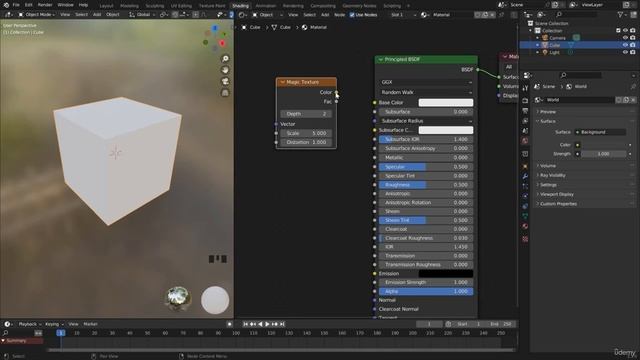640x360 pixels.
Task: Collapse the Surface panel in World properties
Action: pos(547,121)
